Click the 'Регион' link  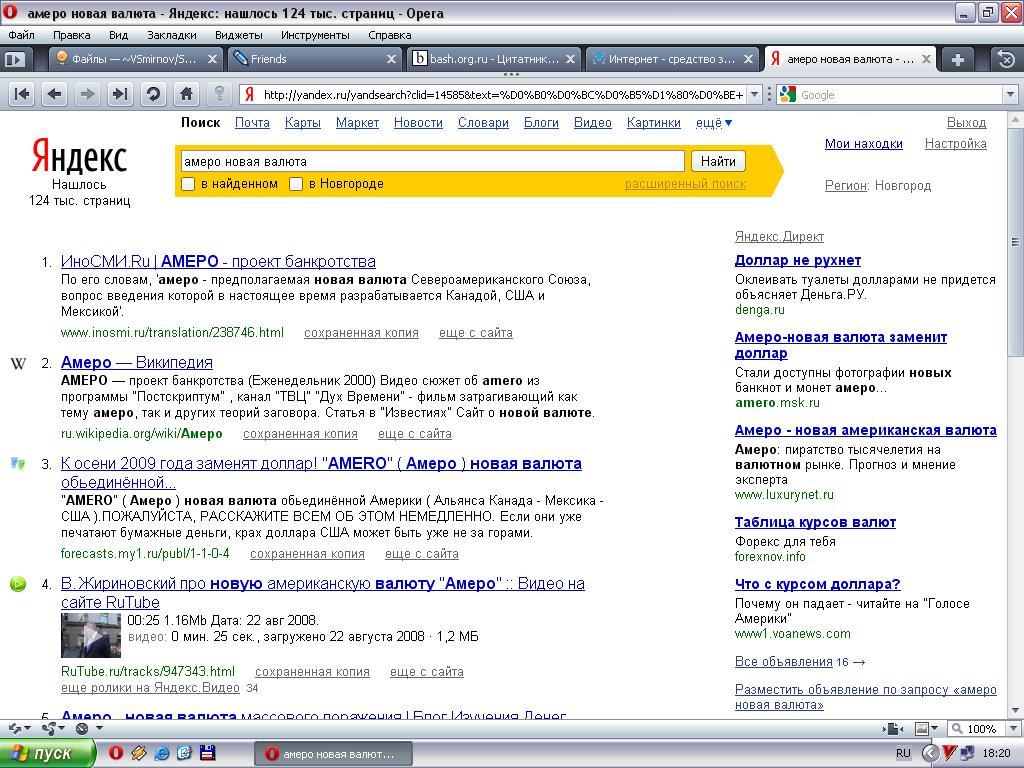click(x=846, y=185)
